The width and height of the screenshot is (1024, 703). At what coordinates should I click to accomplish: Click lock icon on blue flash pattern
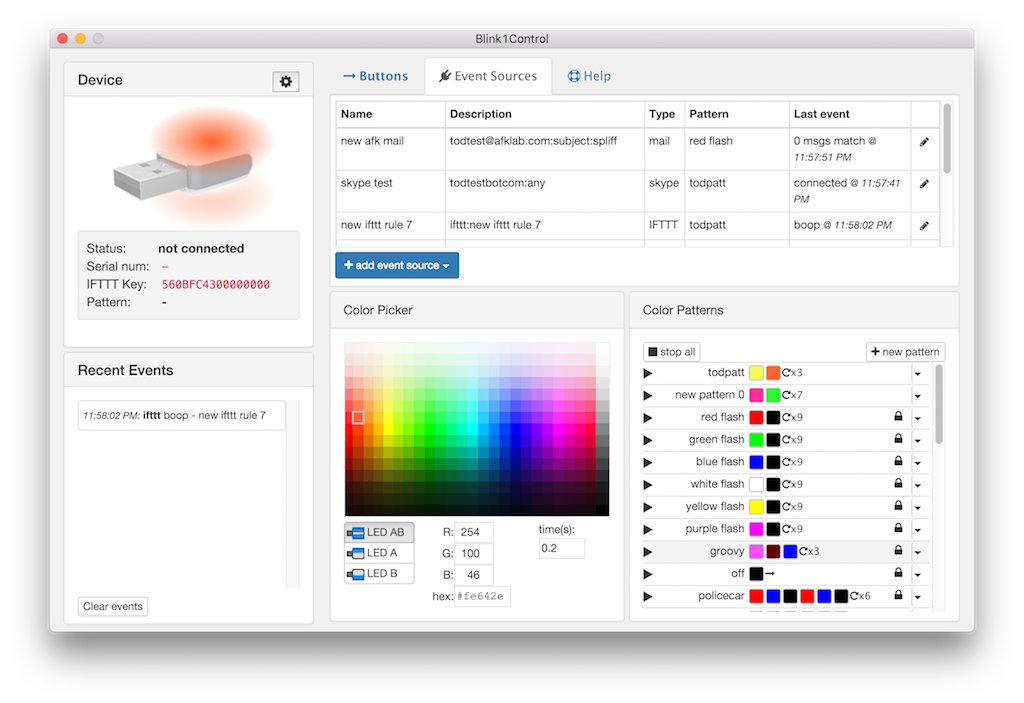tap(898, 461)
